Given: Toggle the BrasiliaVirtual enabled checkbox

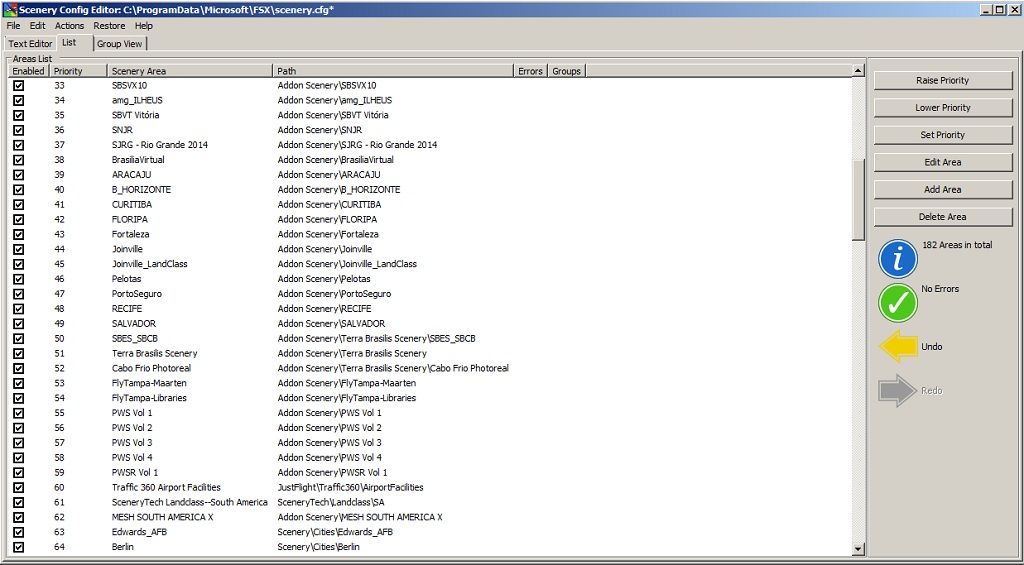Looking at the screenshot, I should tap(18, 159).
